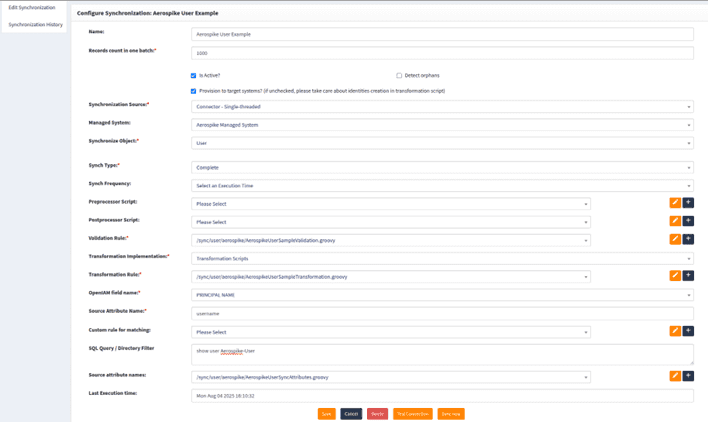Click the Test Connection button
This screenshot has height=422, width=708.
(x=412, y=413)
